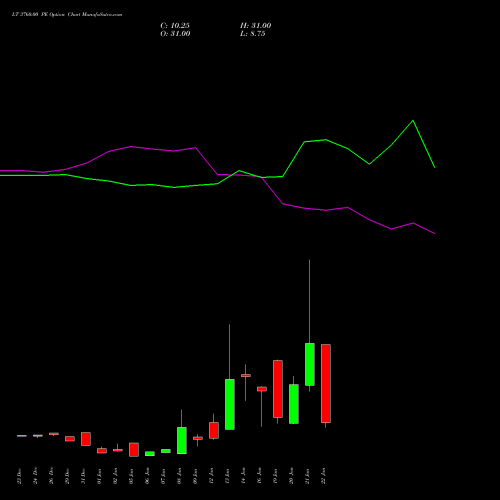Click the LT 3760.00 PE Options chart title
Viewport: 500px width, 500px height.
click(67, 15)
